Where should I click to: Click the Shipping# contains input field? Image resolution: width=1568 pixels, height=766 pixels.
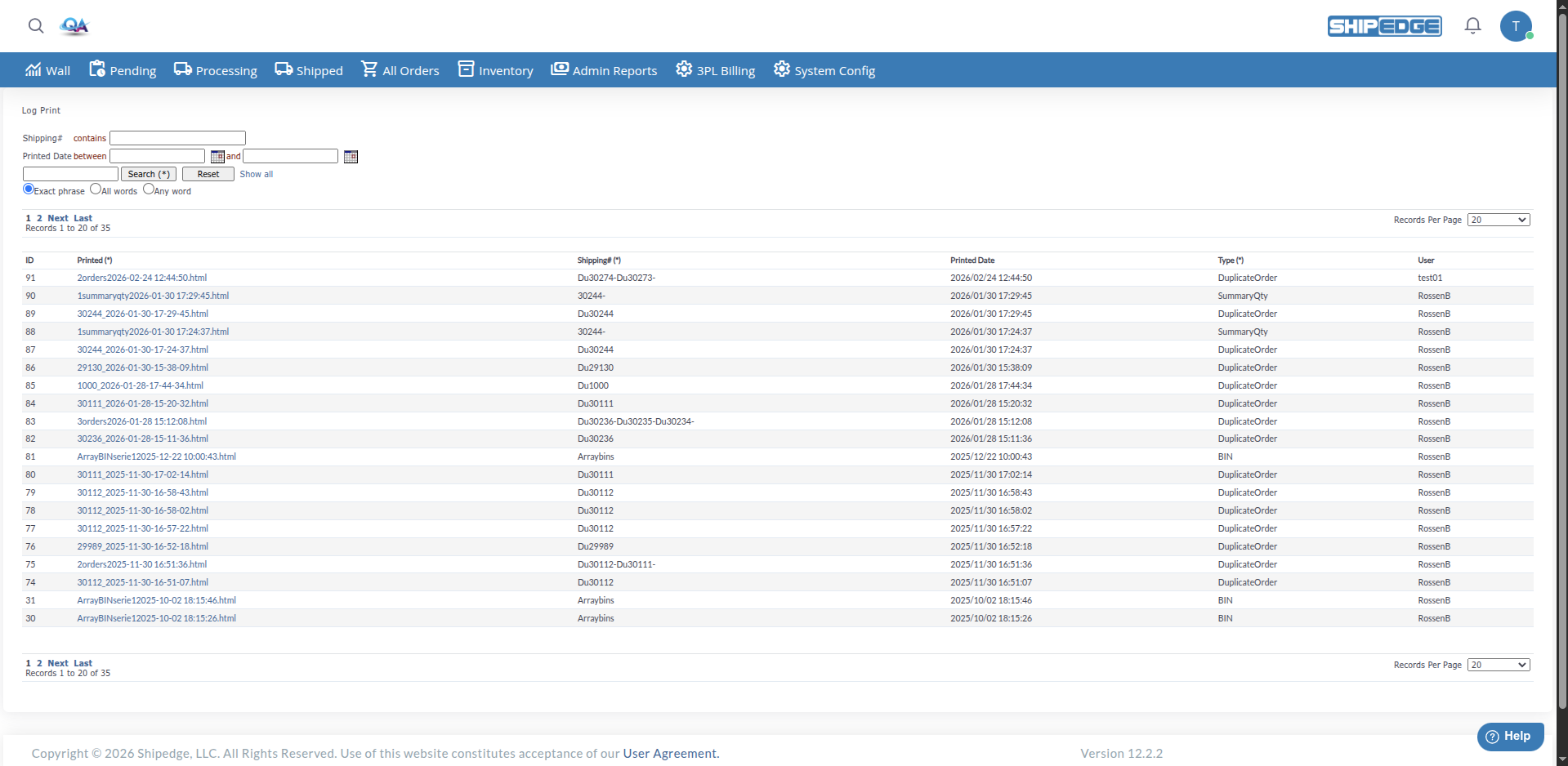pyautogui.click(x=177, y=138)
